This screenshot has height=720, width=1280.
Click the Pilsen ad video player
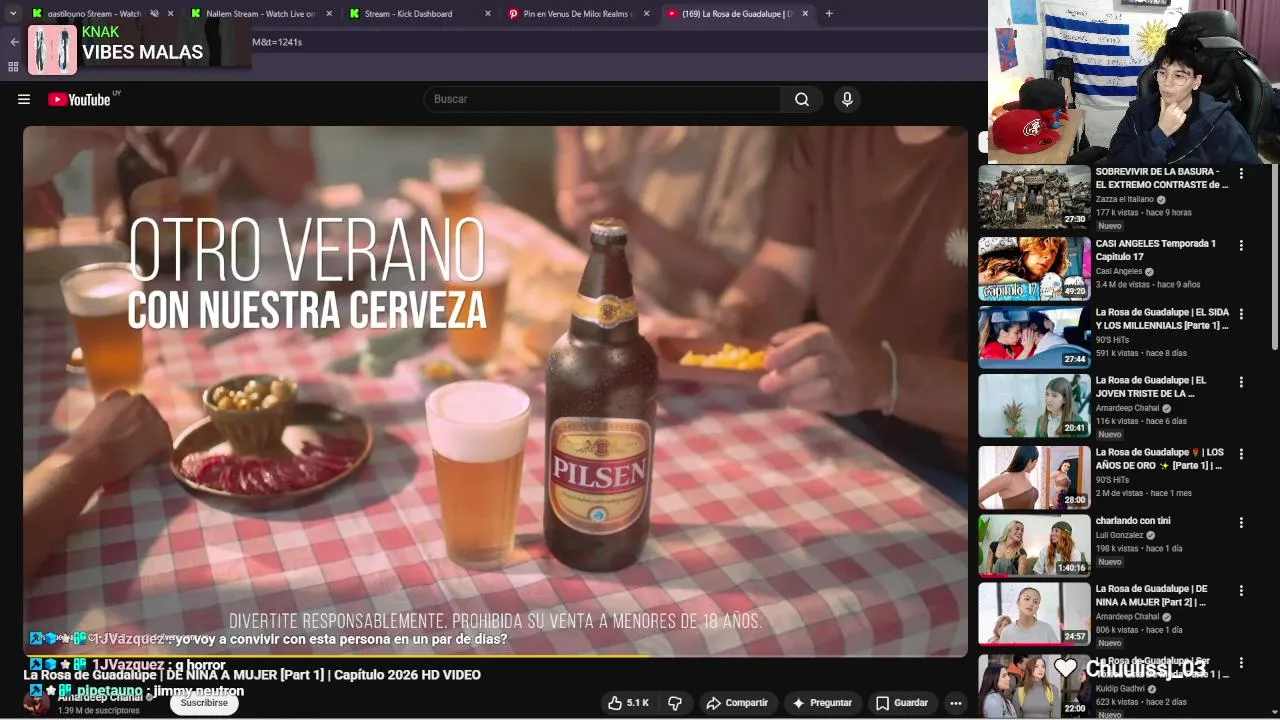495,391
